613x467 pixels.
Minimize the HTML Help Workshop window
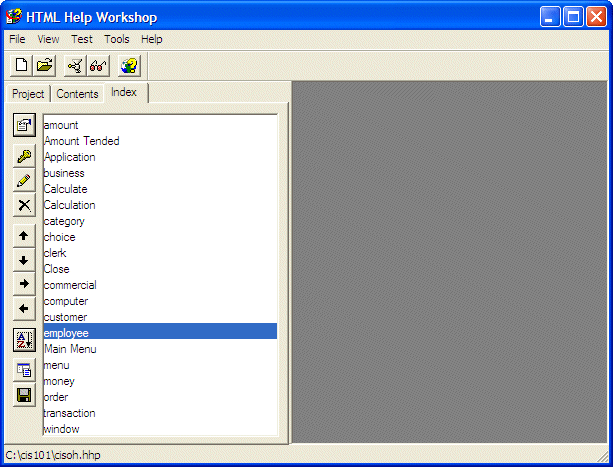click(550, 17)
